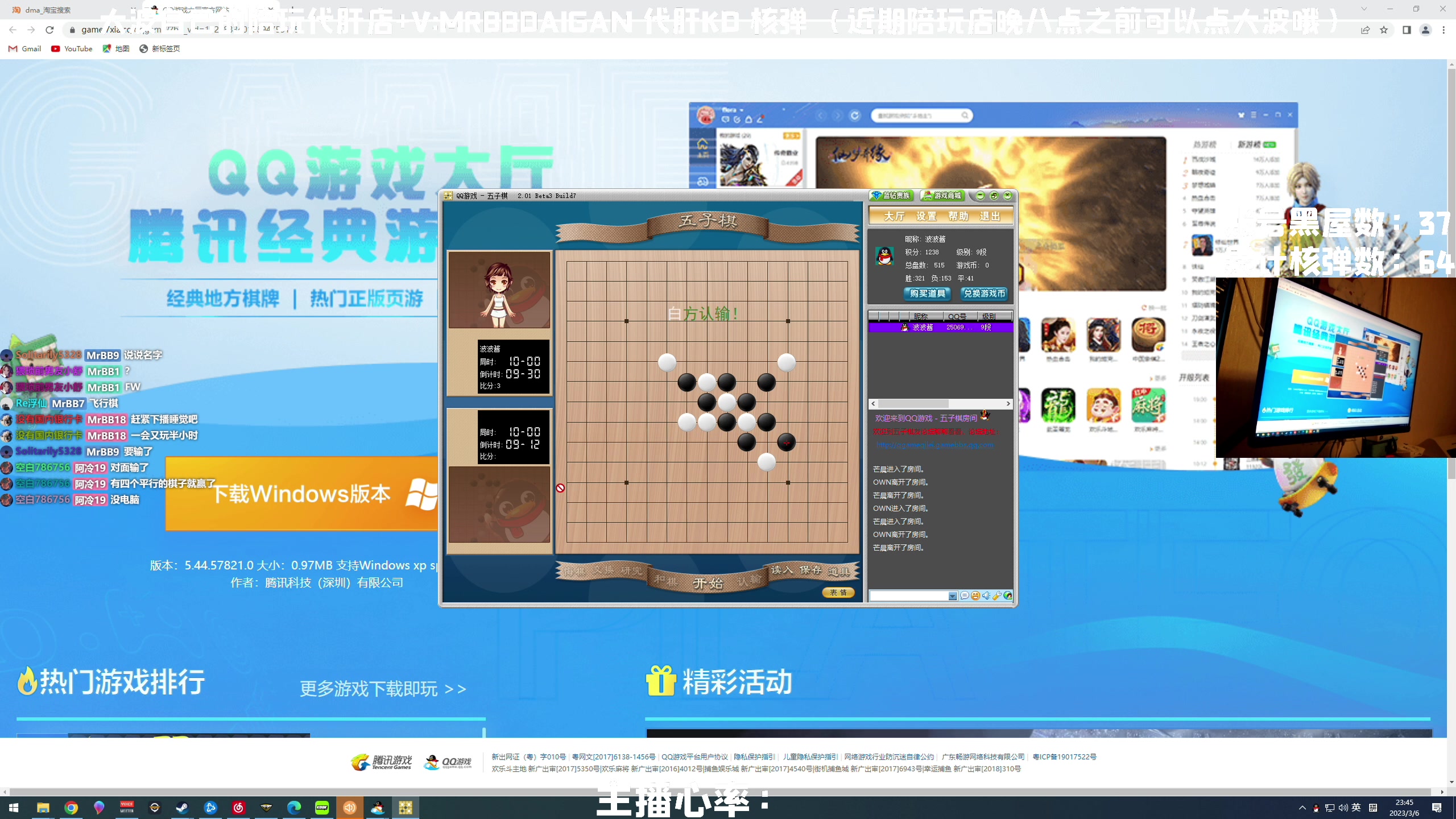
Task: Click the 购买道具 buy items button
Action: [927, 293]
